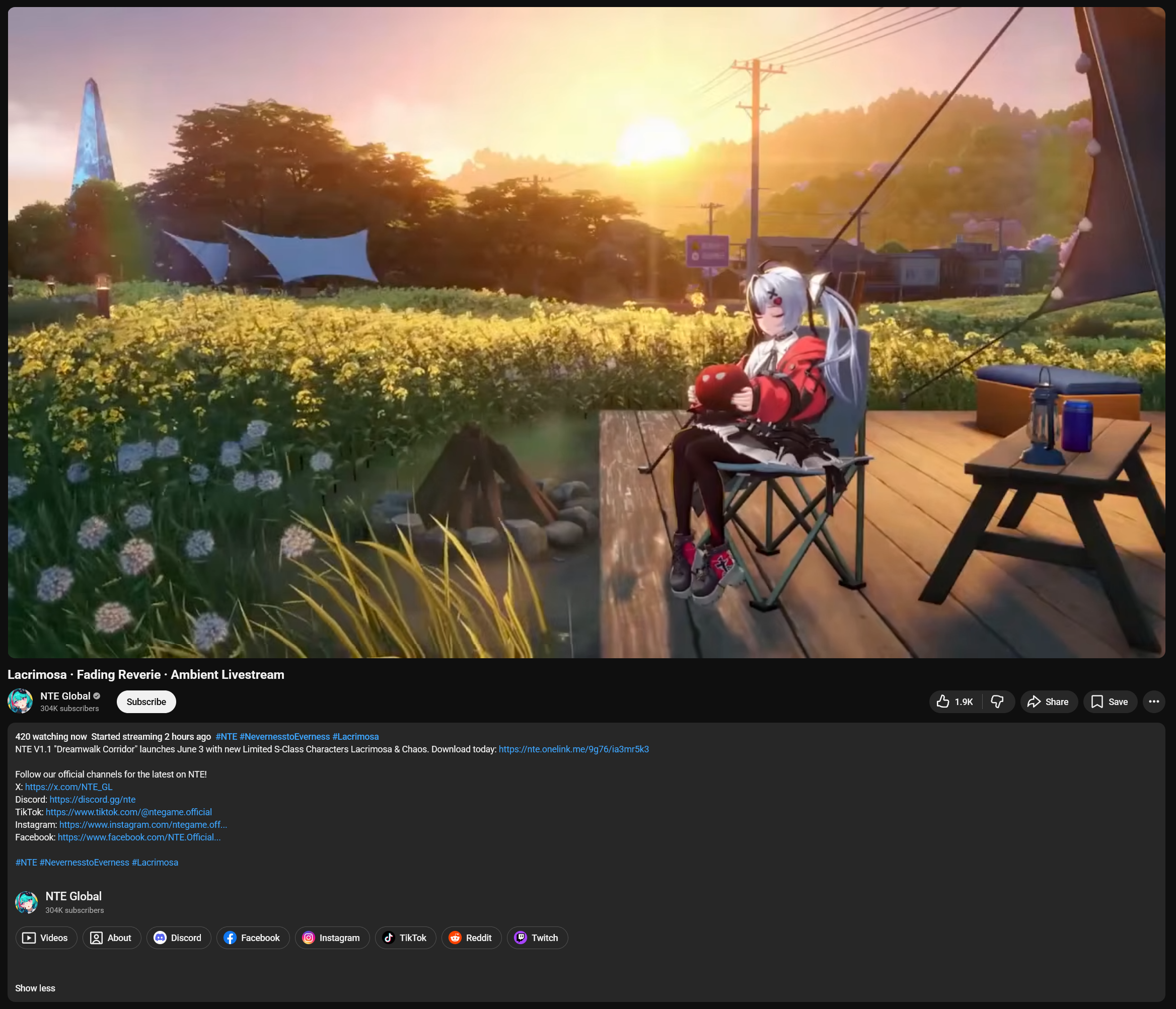Open the tiktok.com/@ntegame.official link
The image size is (1176, 1009).
[x=129, y=812]
